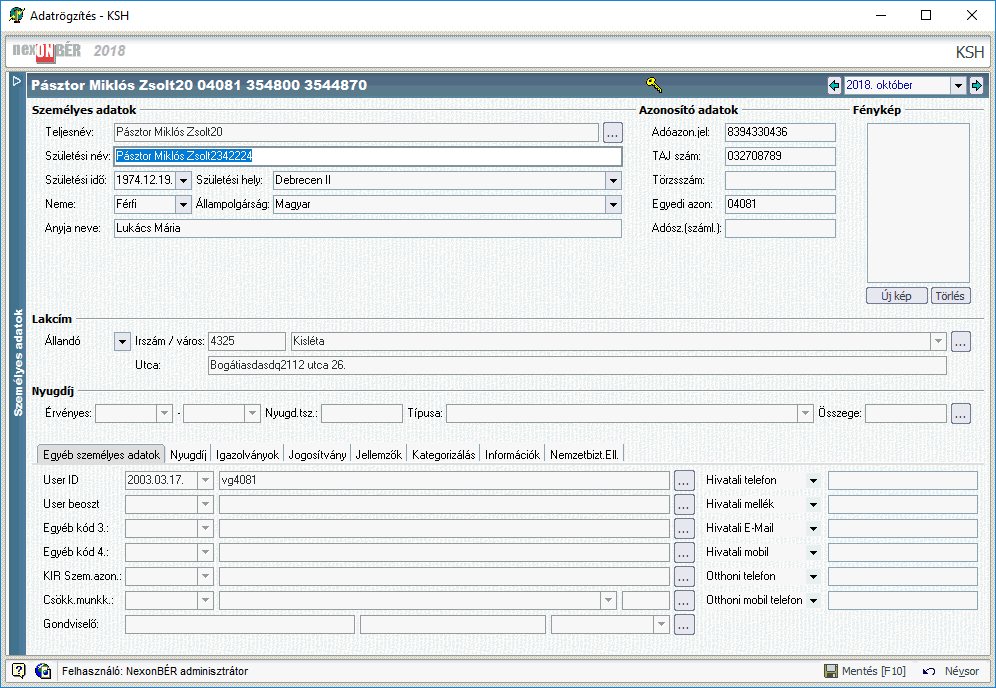Open the Névsor list button
This screenshot has height=688, width=996.
coord(951,671)
